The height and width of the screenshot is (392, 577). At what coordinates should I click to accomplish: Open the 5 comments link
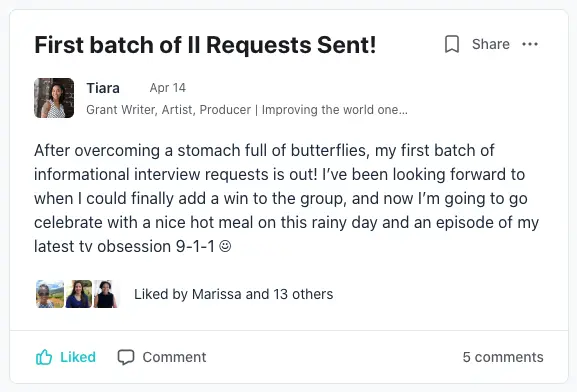point(503,357)
